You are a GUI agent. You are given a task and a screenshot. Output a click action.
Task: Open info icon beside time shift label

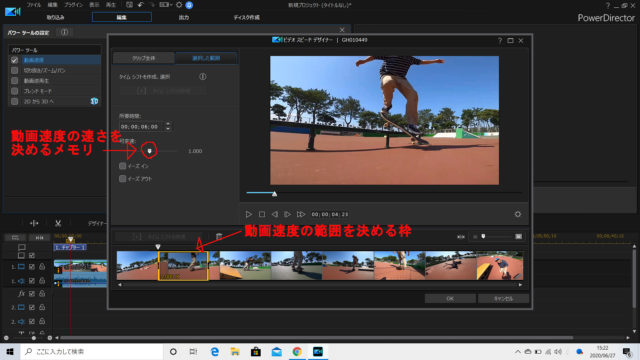coord(202,77)
